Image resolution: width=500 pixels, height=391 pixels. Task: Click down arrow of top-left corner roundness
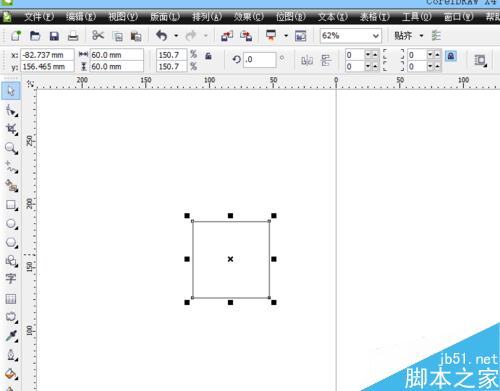[x=368, y=54]
